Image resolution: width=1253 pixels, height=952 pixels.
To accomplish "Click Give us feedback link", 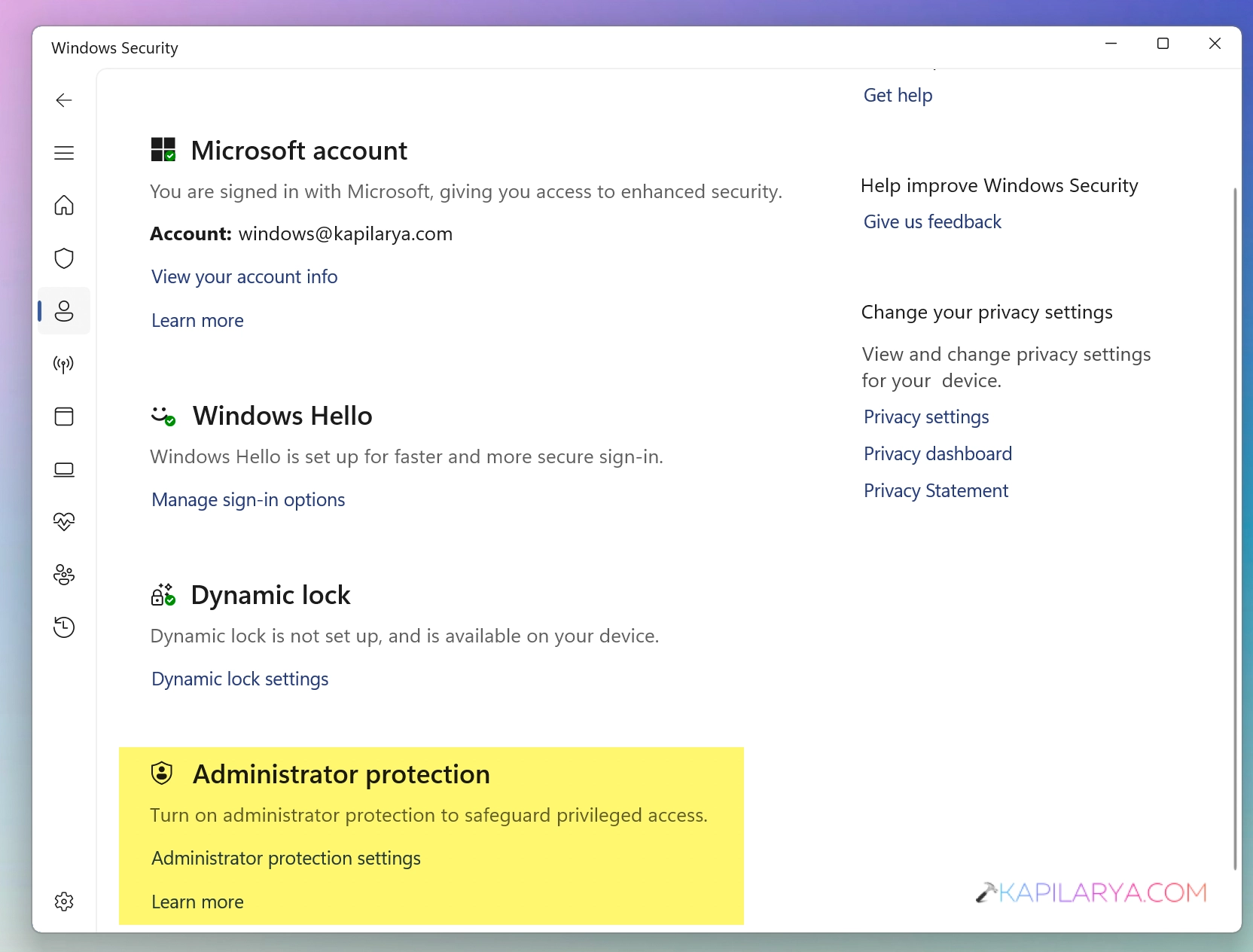I will click(932, 221).
